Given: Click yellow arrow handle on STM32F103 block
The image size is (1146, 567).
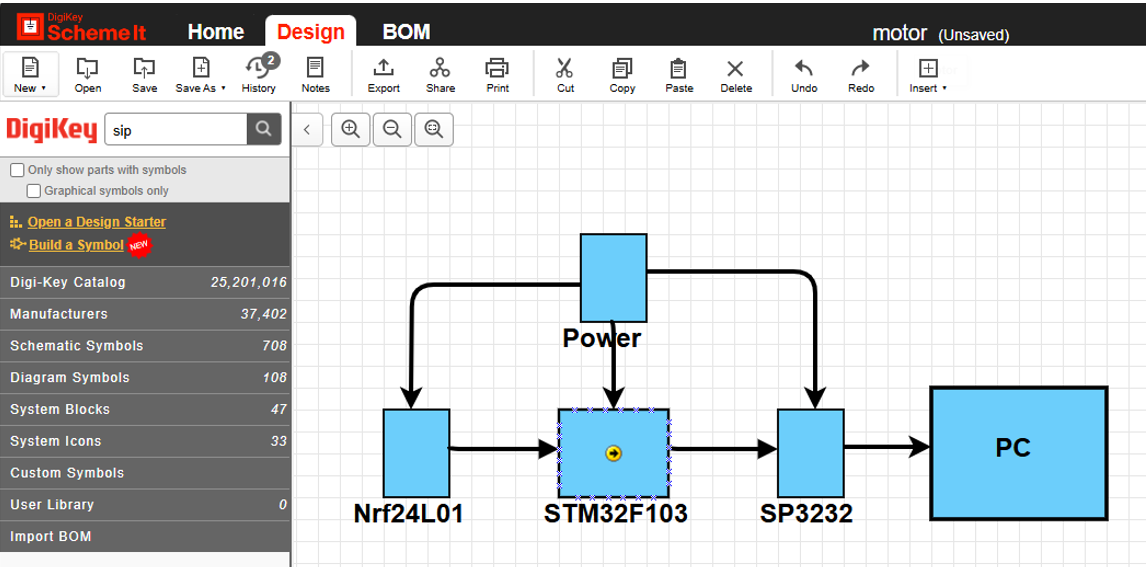Looking at the screenshot, I should (613, 454).
